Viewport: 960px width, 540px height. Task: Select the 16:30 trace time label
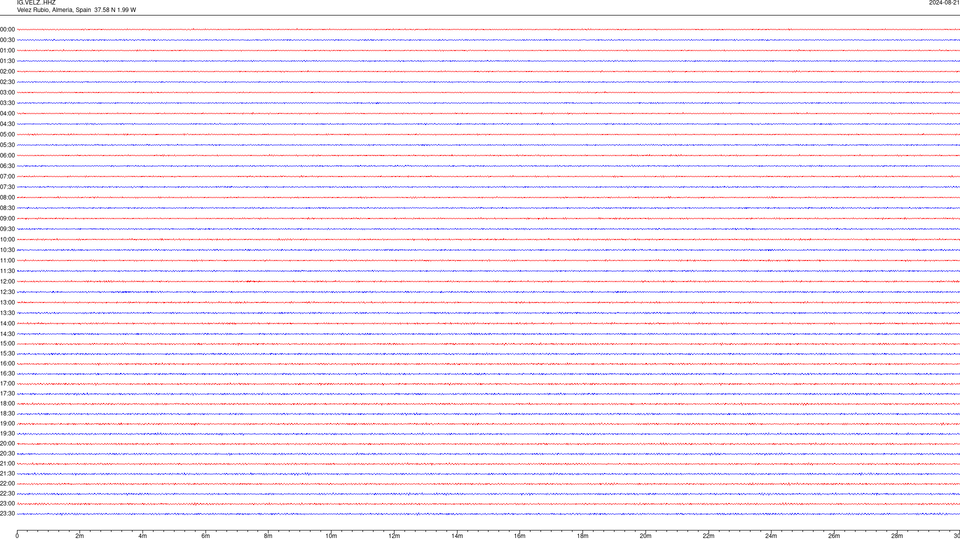(7, 373)
